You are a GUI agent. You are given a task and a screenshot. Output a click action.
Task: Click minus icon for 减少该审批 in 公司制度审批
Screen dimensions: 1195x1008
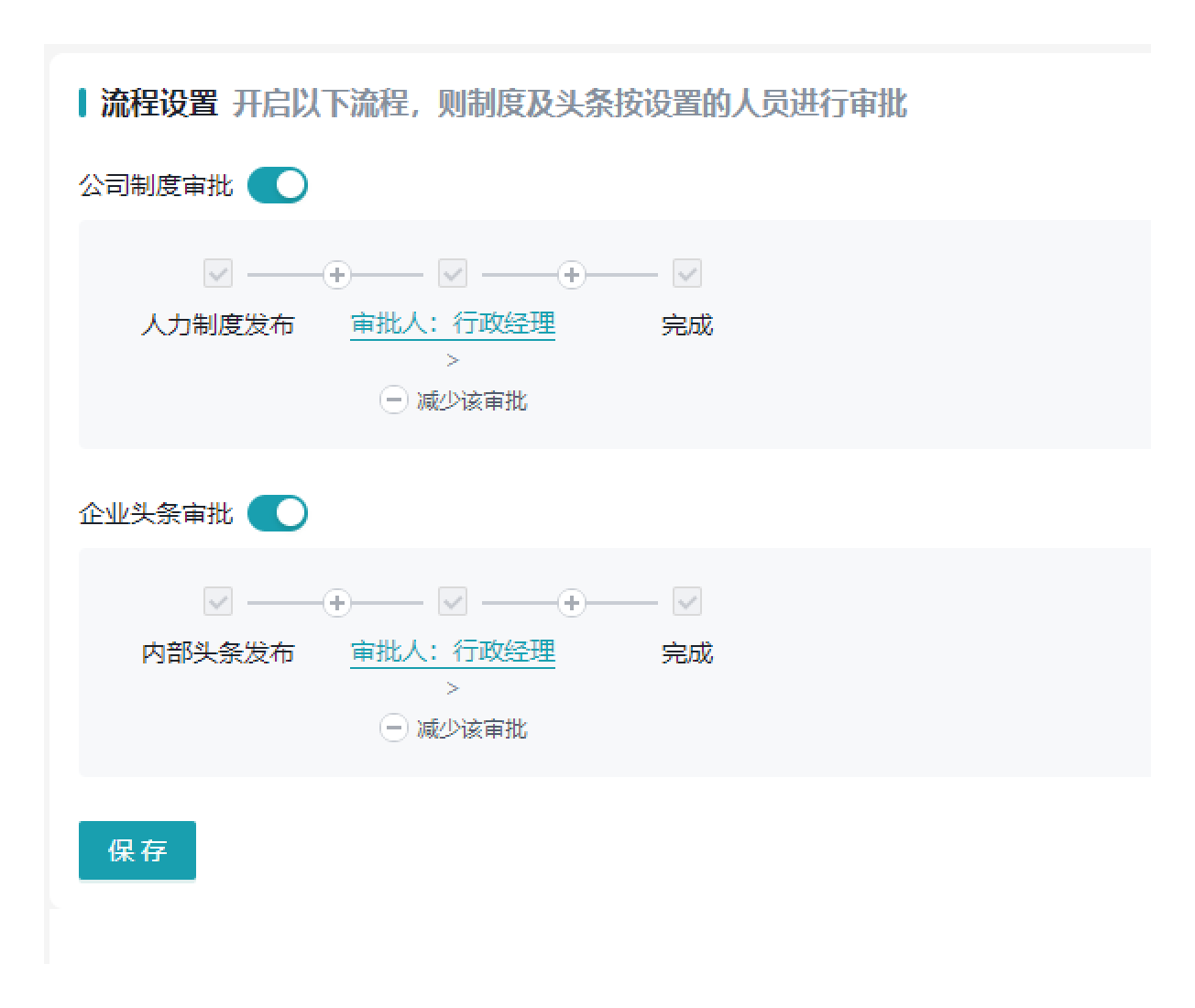tap(394, 400)
